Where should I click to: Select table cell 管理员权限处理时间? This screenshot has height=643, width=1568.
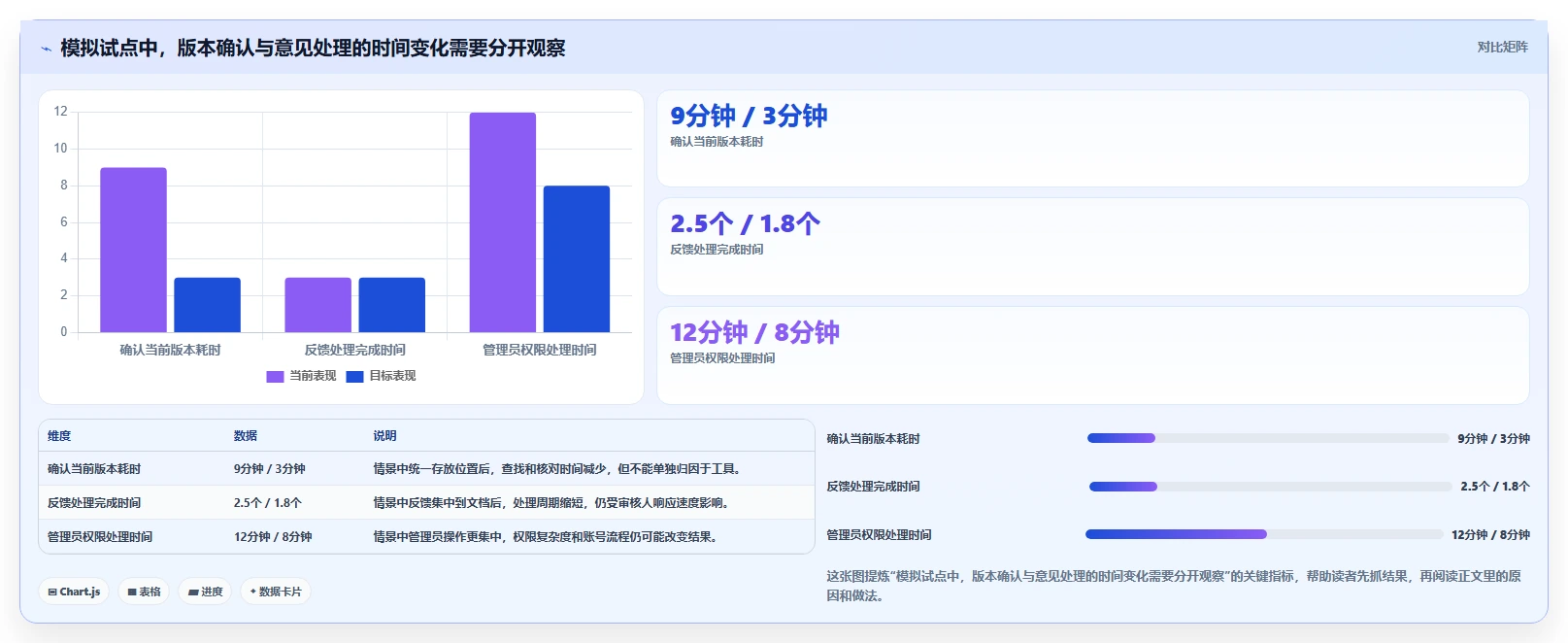(x=100, y=537)
